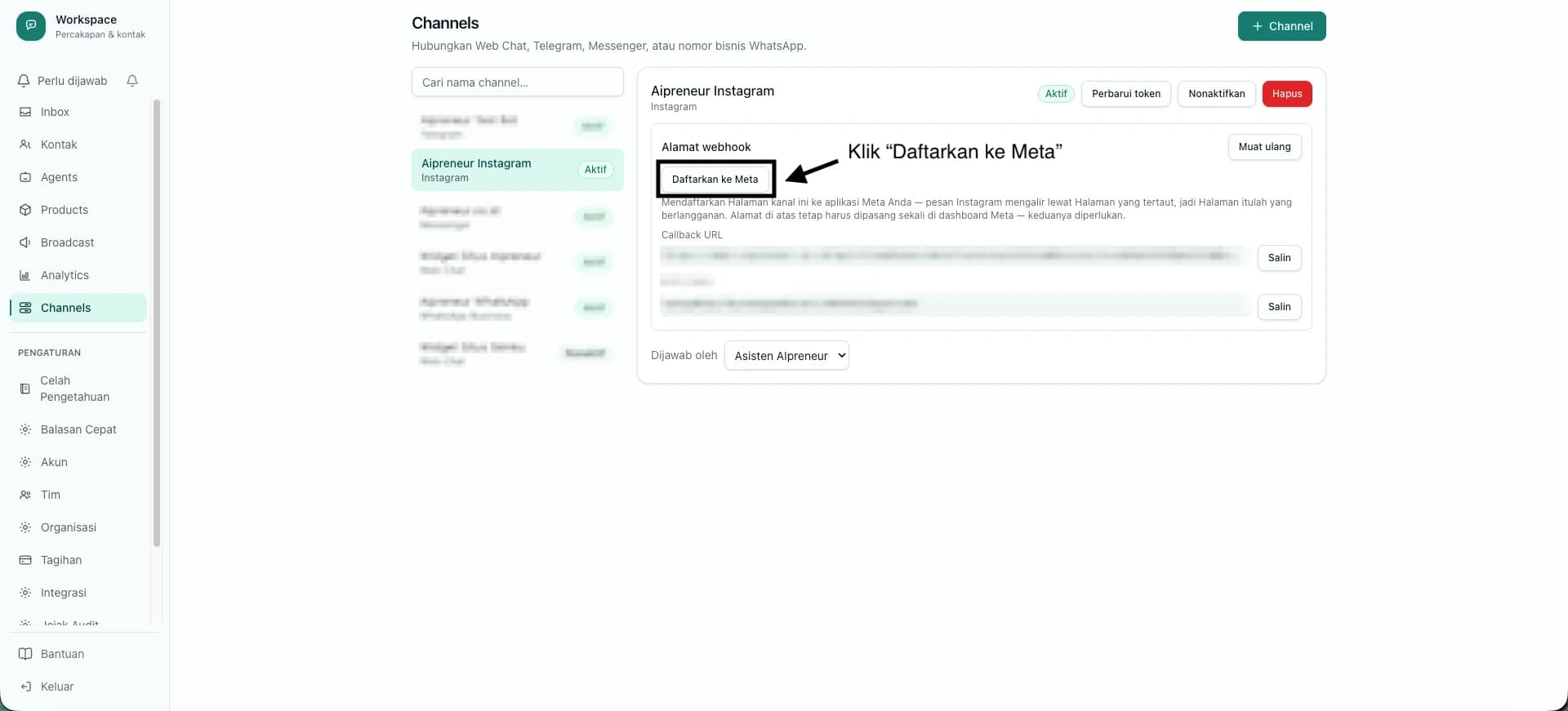
Task: Click the Integrasi gear icon
Action: pos(25,593)
